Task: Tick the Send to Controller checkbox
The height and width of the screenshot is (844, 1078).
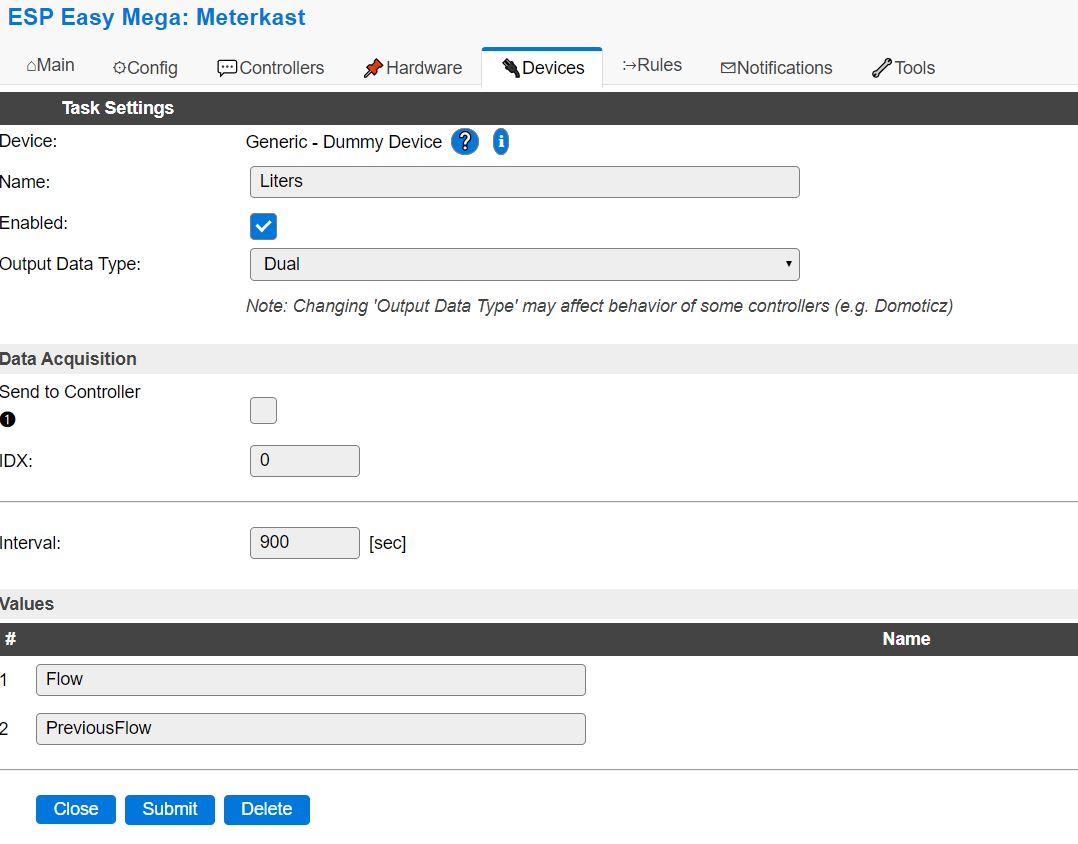Action: (263, 410)
